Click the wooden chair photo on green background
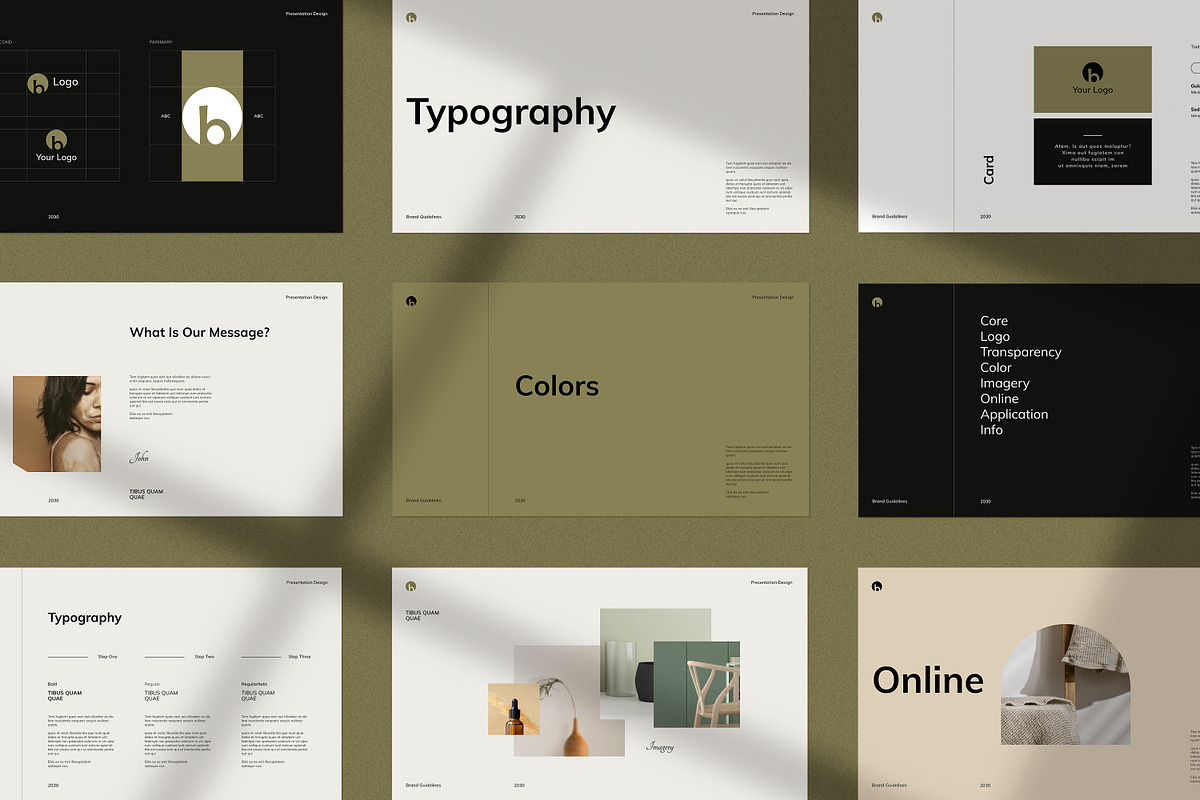 pyautogui.click(x=696, y=684)
